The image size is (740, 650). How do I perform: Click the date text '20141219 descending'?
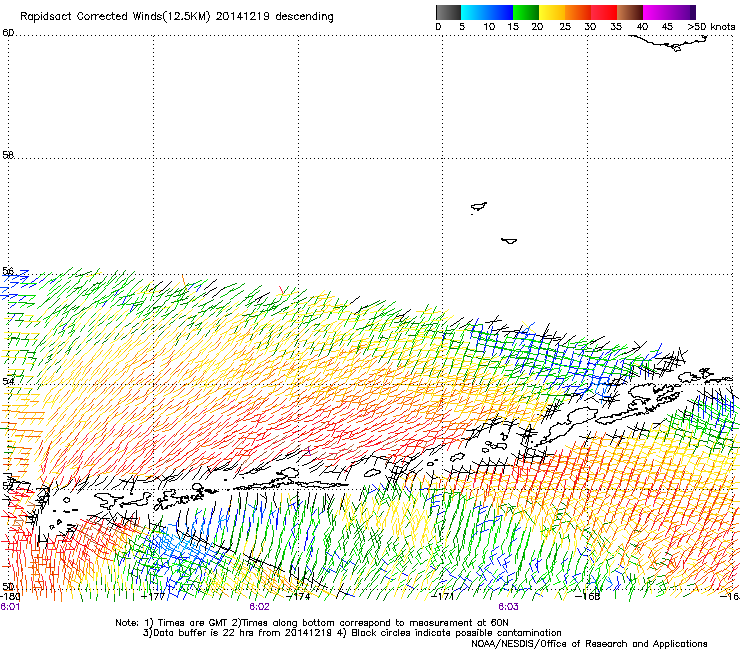click(x=275, y=17)
